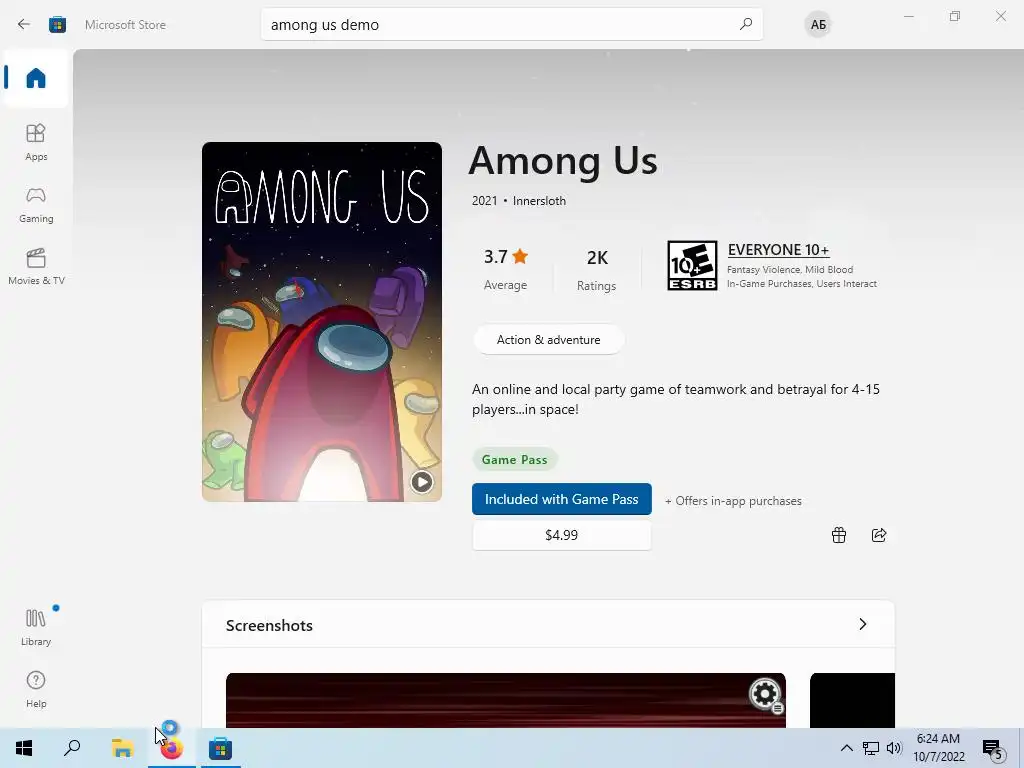The height and width of the screenshot is (768, 1024).
Task: Click the Microsoft Store logo icon
Action: click(57, 25)
